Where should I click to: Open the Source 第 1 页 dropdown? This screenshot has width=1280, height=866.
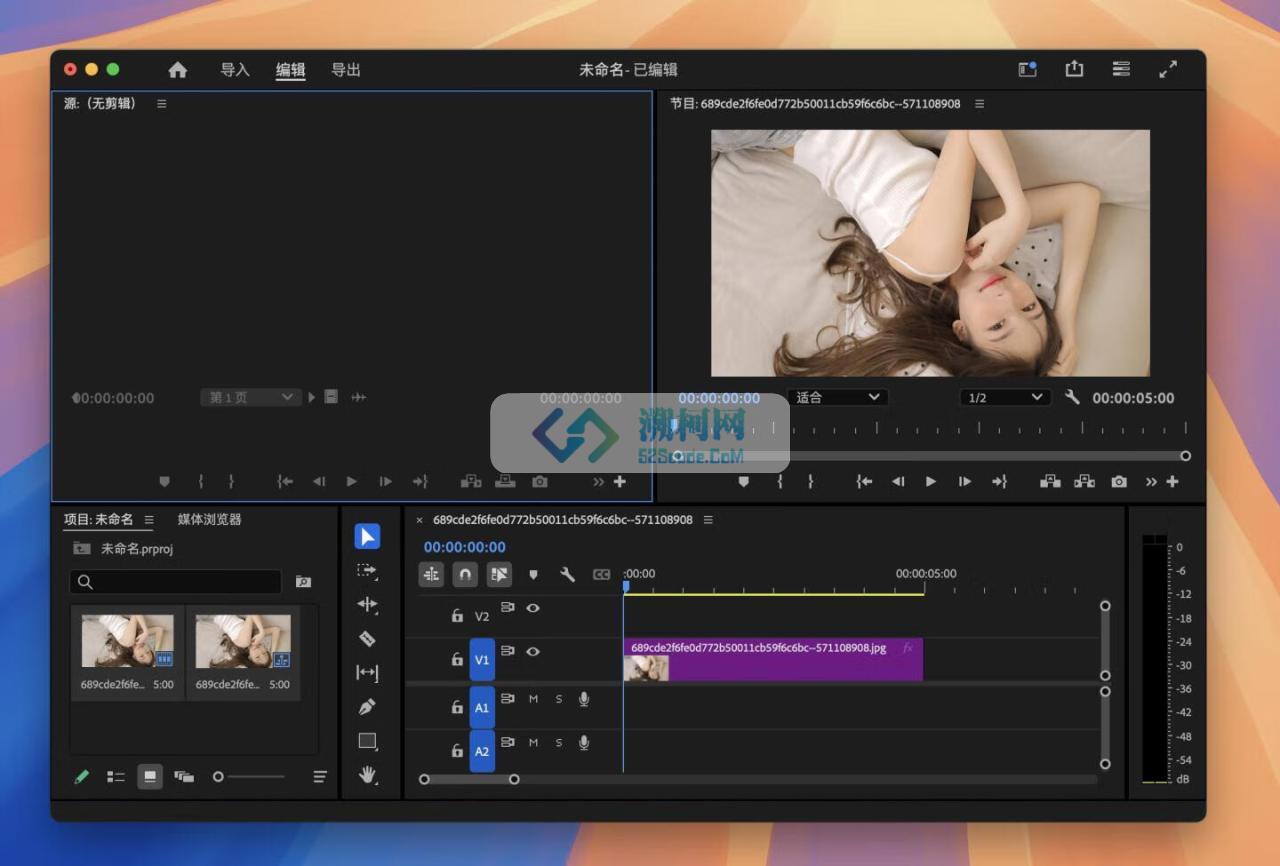tap(251, 397)
